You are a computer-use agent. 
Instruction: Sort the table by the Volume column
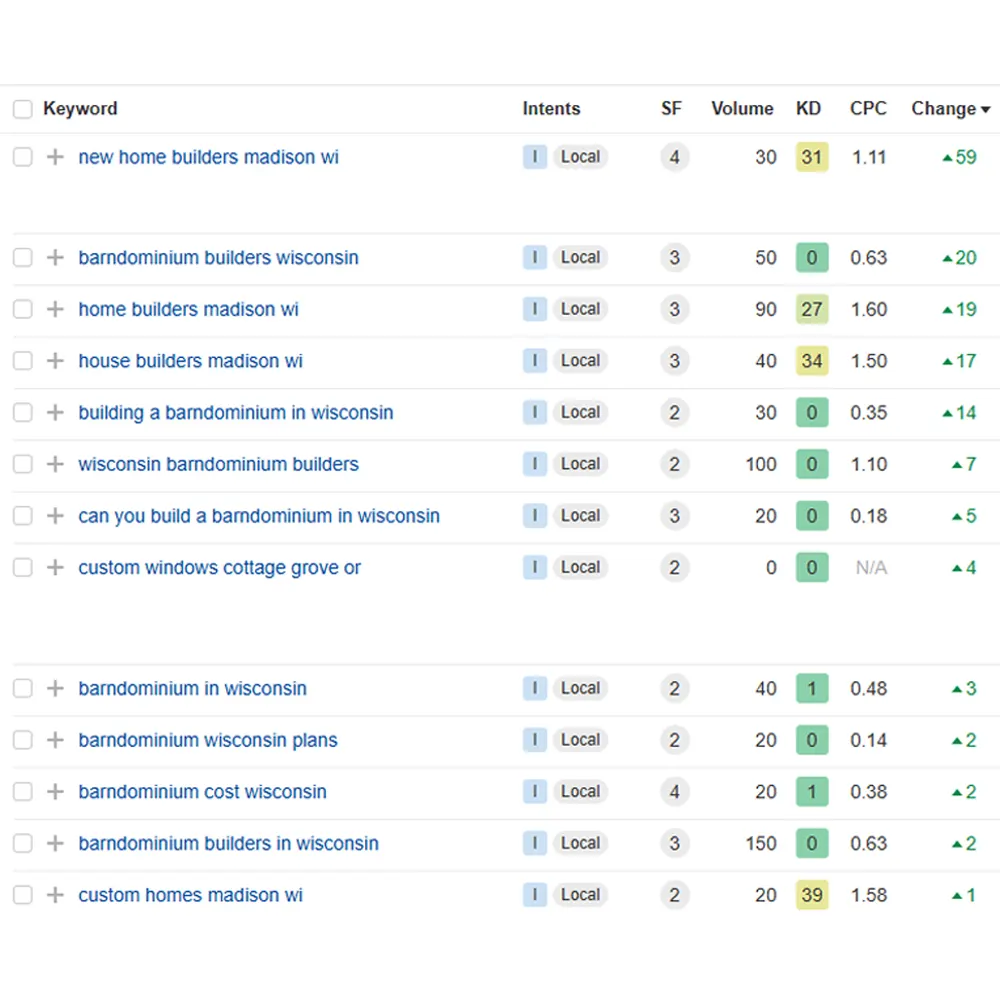(x=742, y=109)
